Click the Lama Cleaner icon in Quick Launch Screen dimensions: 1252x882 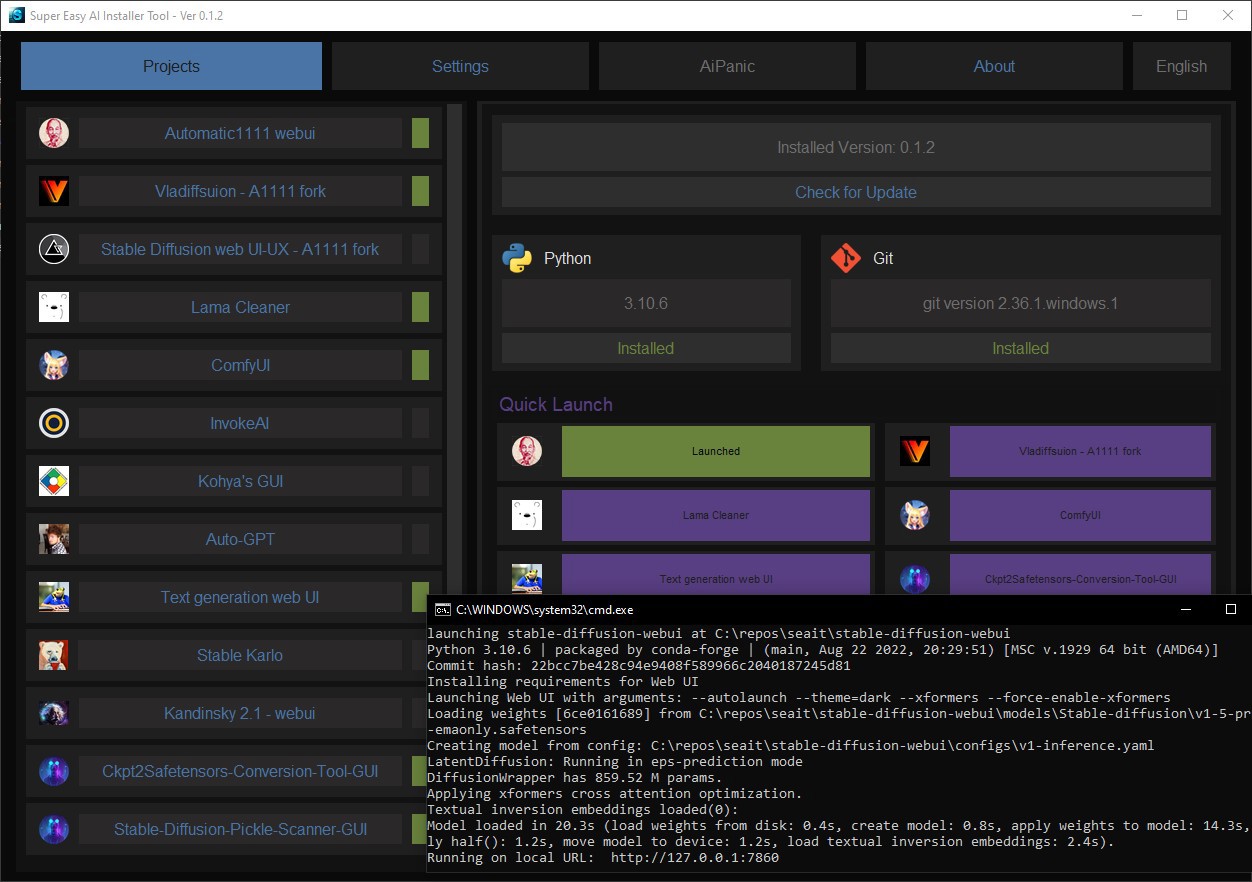tap(527, 515)
